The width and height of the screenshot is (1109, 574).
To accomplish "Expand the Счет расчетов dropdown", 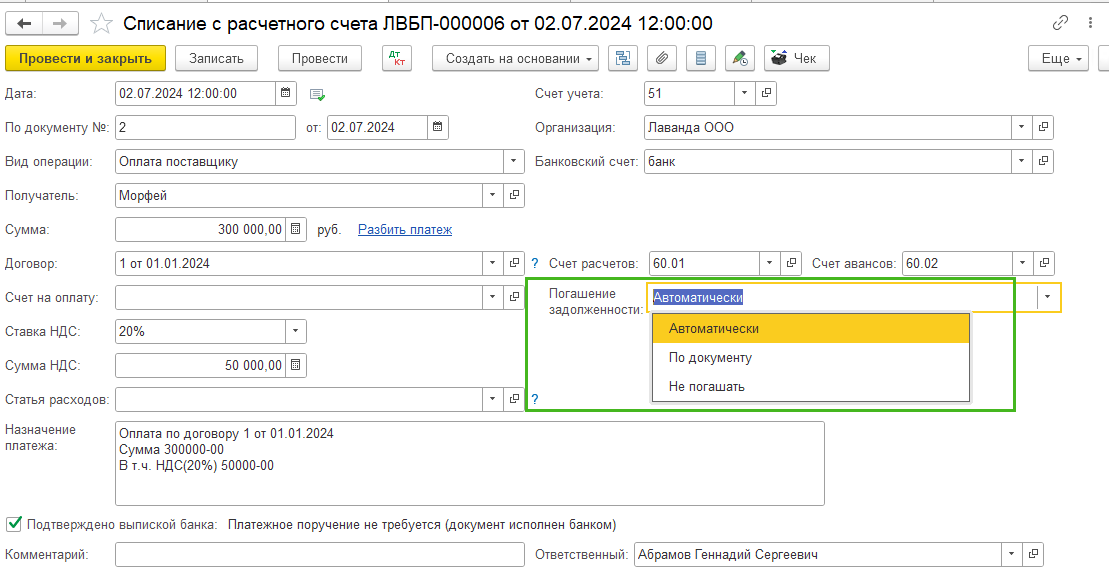I will pyautogui.click(x=770, y=264).
